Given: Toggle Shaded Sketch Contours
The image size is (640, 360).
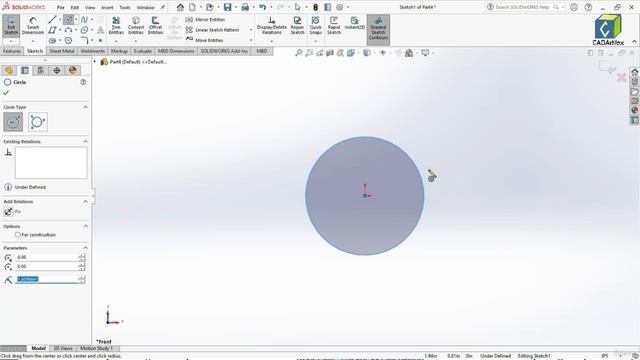Looking at the screenshot, I should (x=378, y=29).
